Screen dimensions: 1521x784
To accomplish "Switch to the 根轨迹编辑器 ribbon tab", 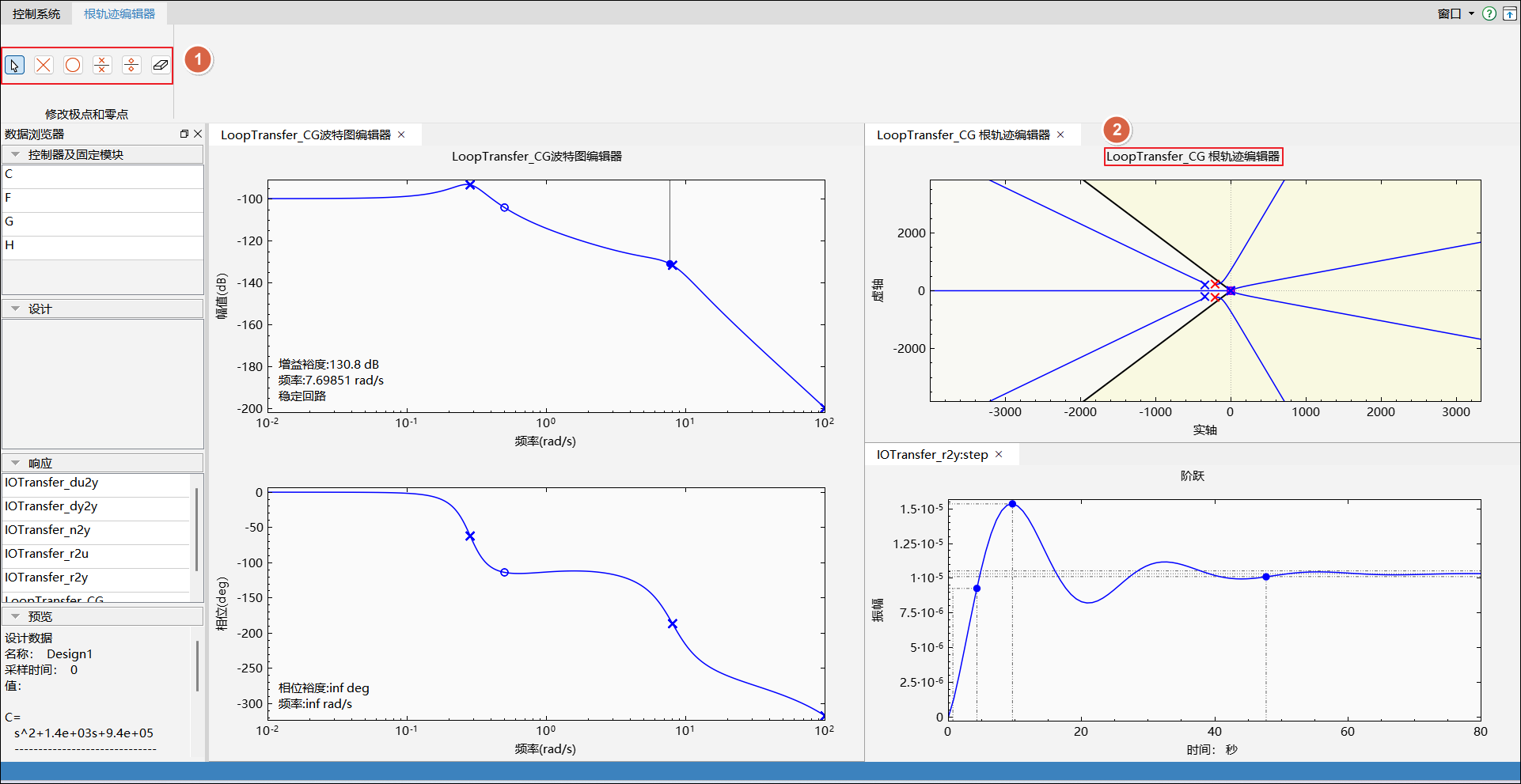I will (119, 13).
